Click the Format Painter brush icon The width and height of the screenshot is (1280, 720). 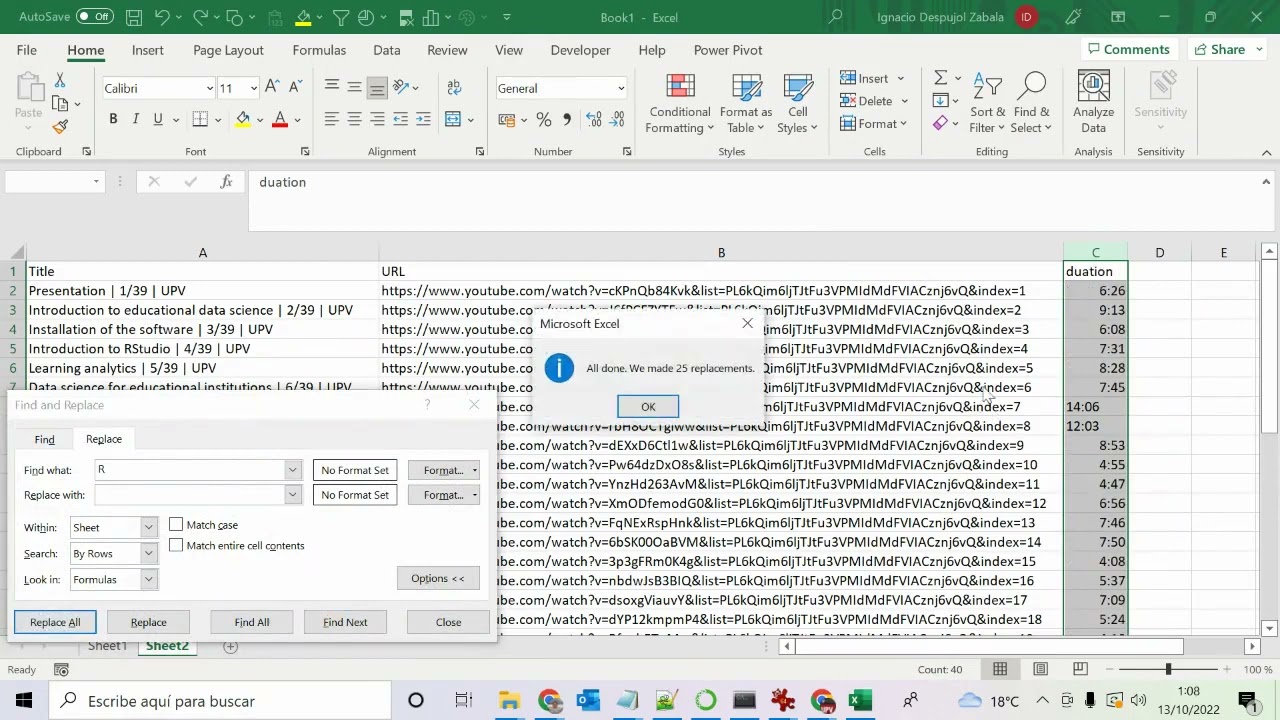60,127
